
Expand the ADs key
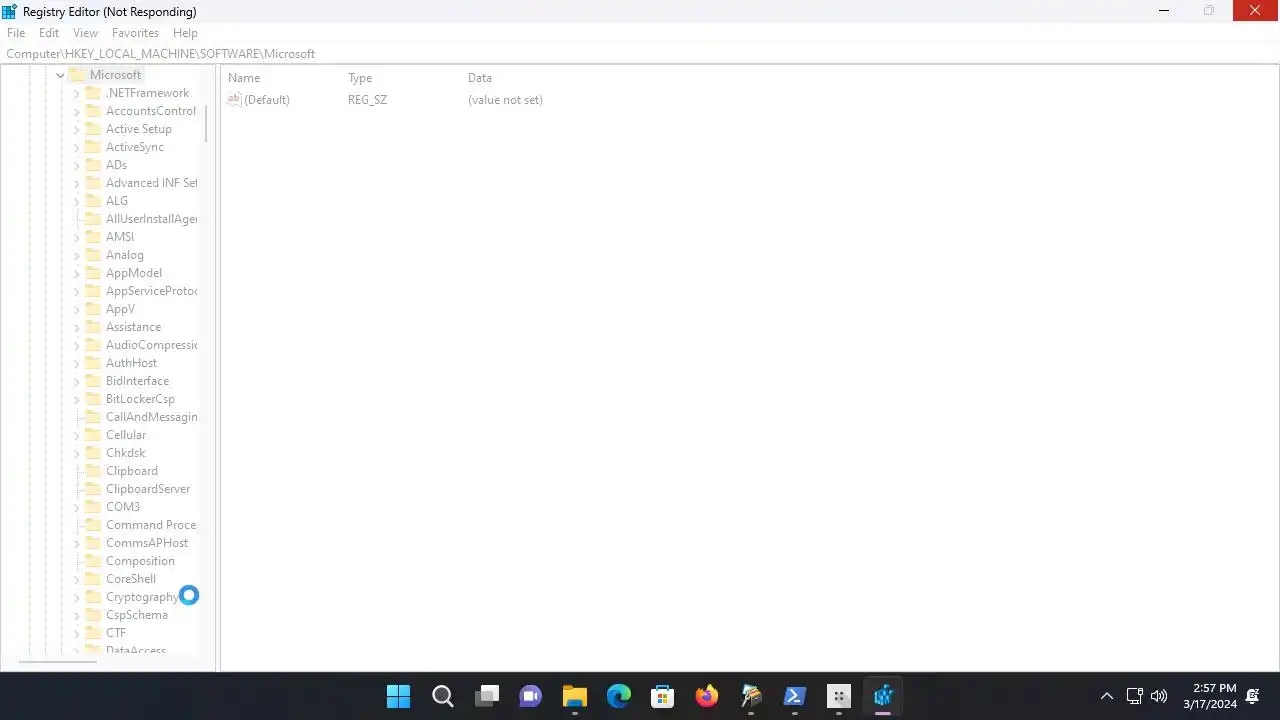click(77, 165)
